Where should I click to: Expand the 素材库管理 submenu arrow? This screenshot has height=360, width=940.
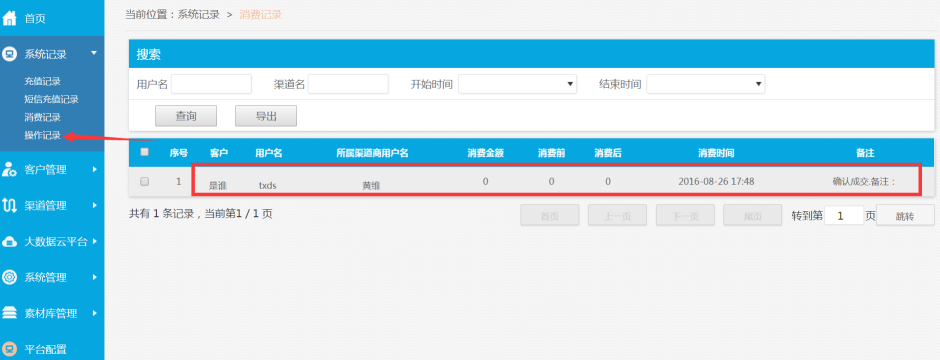[x=95, y=313]
